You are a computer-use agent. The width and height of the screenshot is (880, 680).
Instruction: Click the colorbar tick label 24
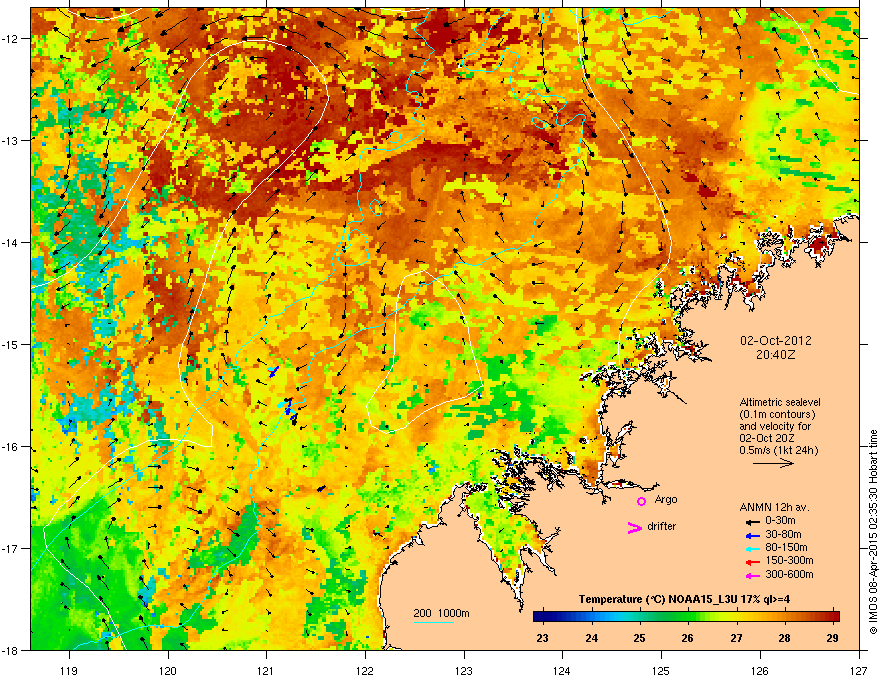click(591, 638)
